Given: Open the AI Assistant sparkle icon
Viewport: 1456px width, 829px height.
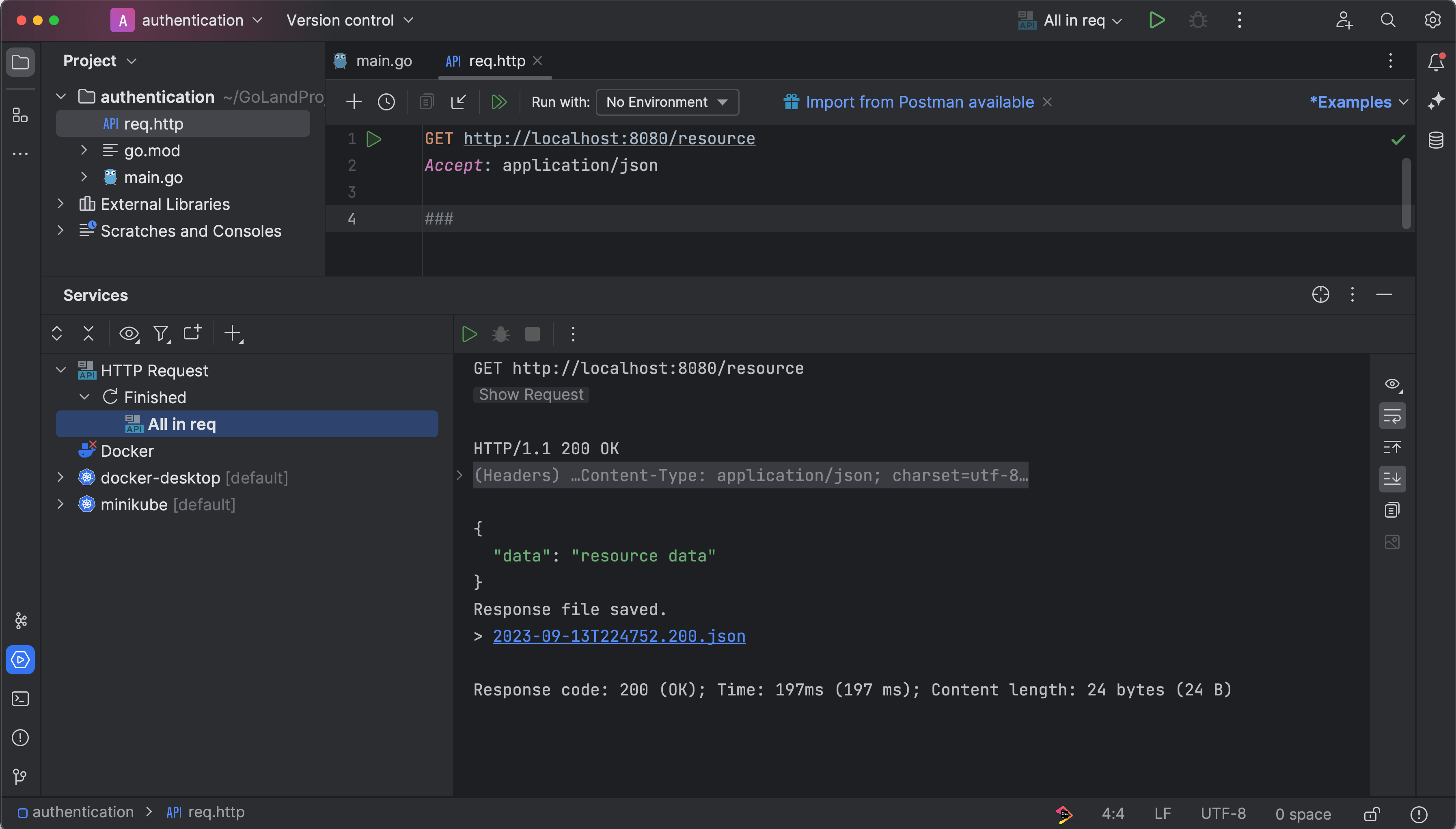Looking at the screenshot, I should (x=1436, y=101).
